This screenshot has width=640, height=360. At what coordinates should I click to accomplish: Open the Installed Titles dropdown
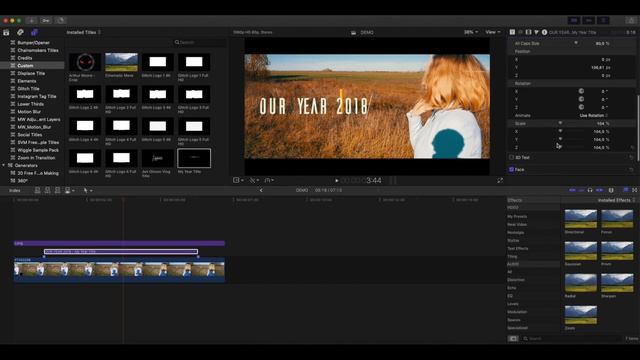pyautogui.click(x=84, y=32)
